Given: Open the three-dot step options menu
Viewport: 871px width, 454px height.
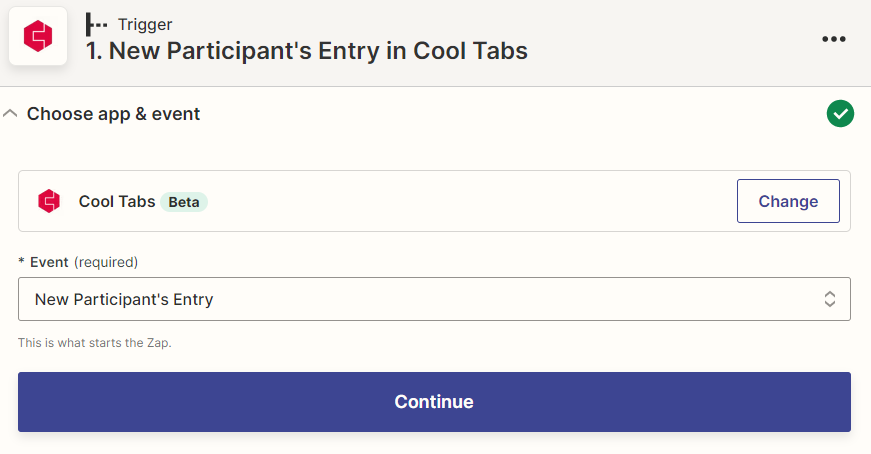Looking at the screenshot, I should pos(834,39).
